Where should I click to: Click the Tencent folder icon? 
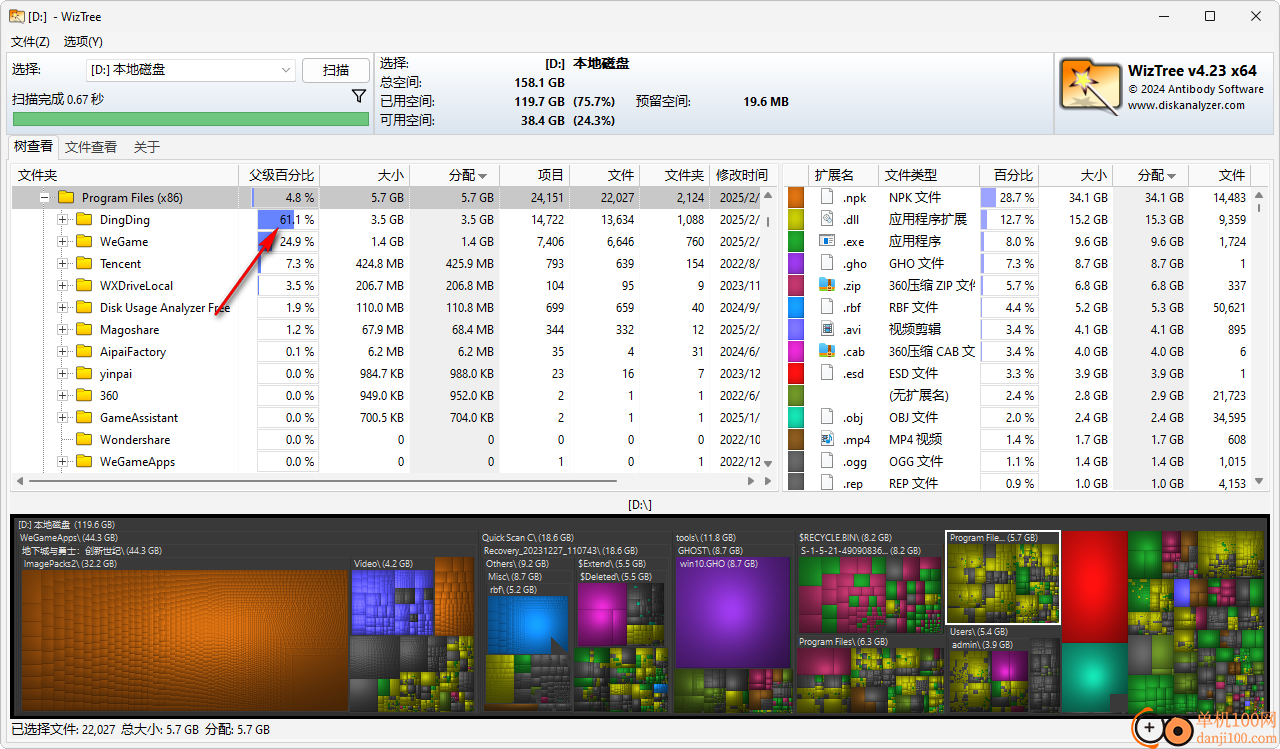click(x=85, y=264)
